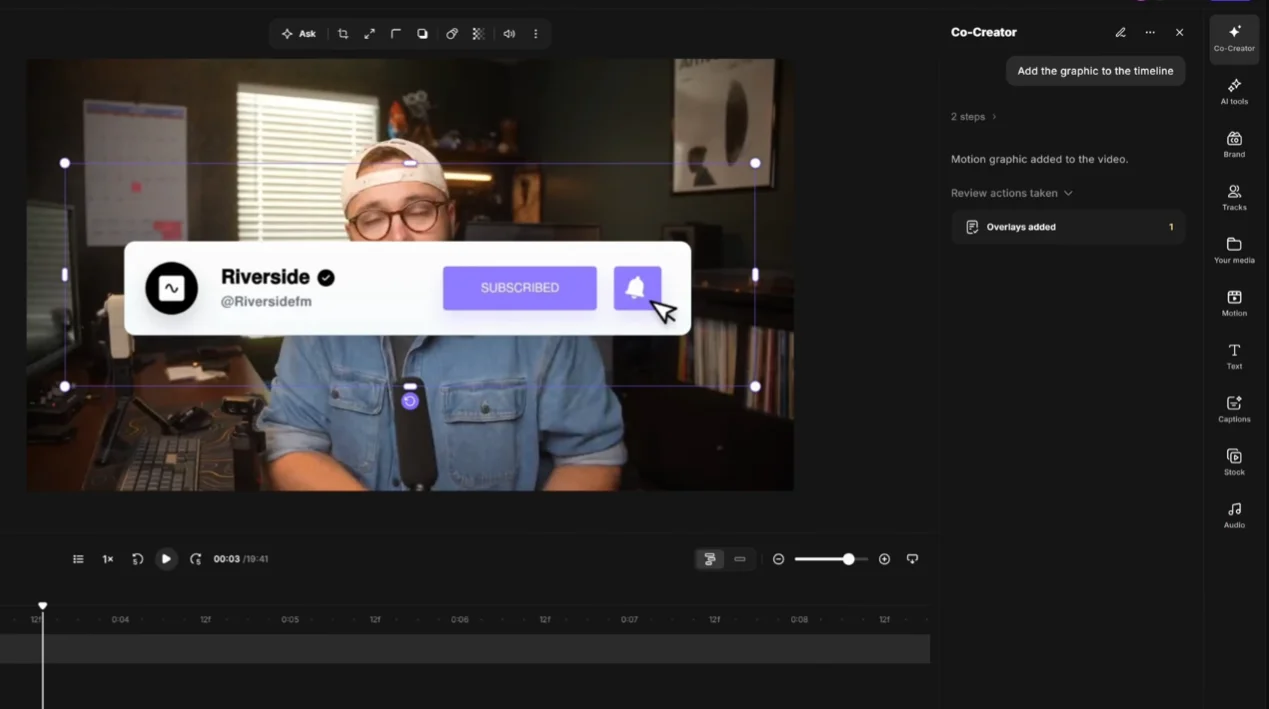
Task: Open the Motion panel
Action: pos(1234,304)
